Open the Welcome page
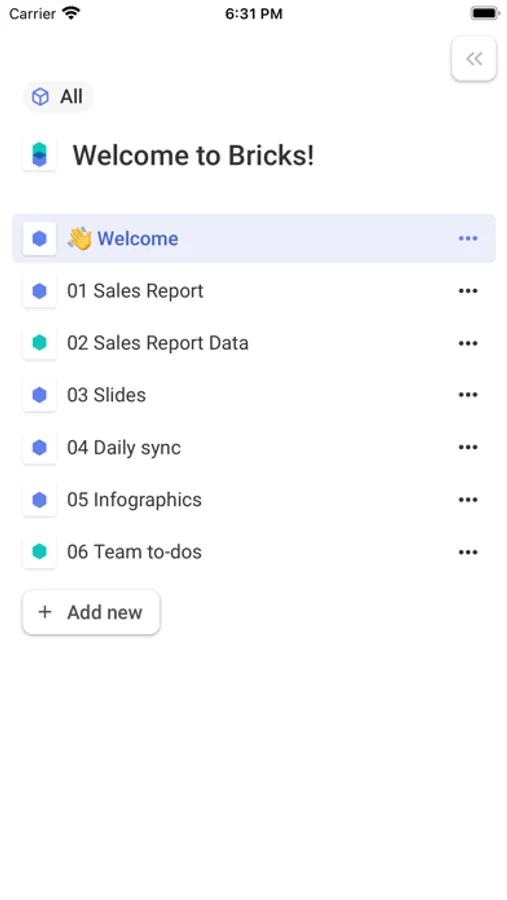Viewport: 507px width, 900px height. (x=254, y=239)
